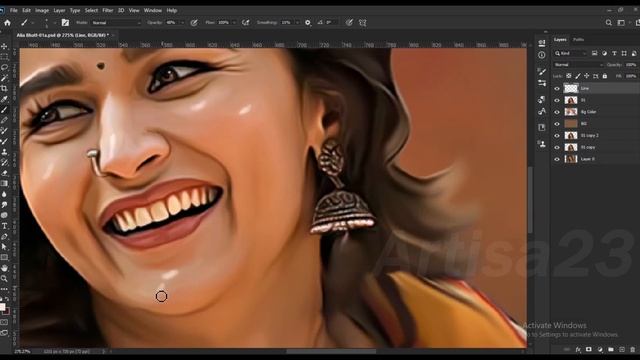Open the Image menu
This screenshot has width=640, height=360.
[x=42, y=10]
